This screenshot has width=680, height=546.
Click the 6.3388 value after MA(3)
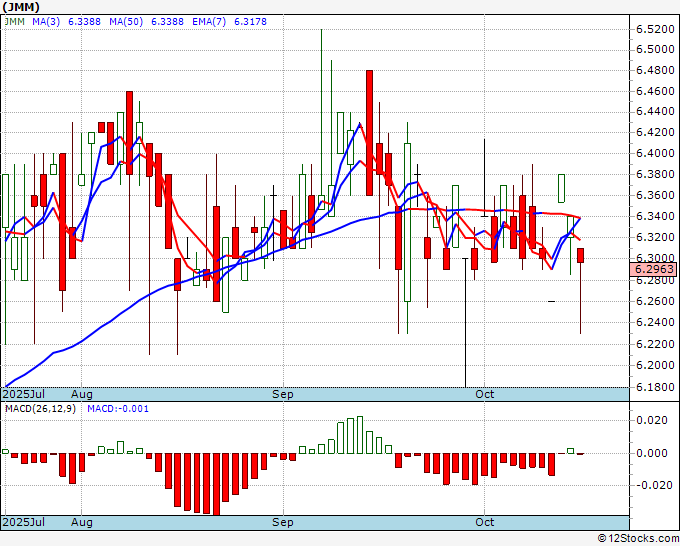coord(84,22)
